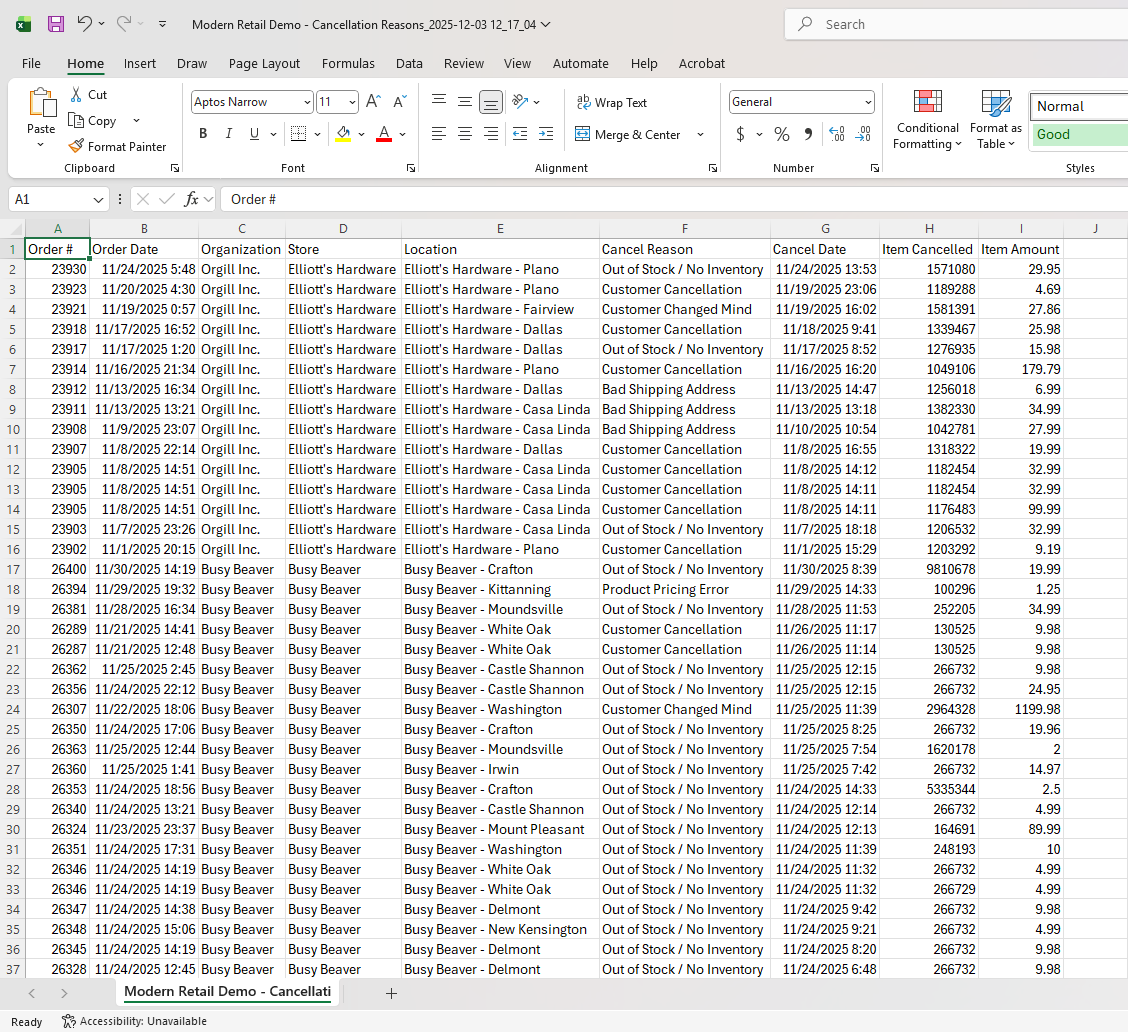Image resolution: width=1128 pixels, height=1032 pixels.
Task: Open Conditional Formatting menu
Action: (x=927, y=119)
